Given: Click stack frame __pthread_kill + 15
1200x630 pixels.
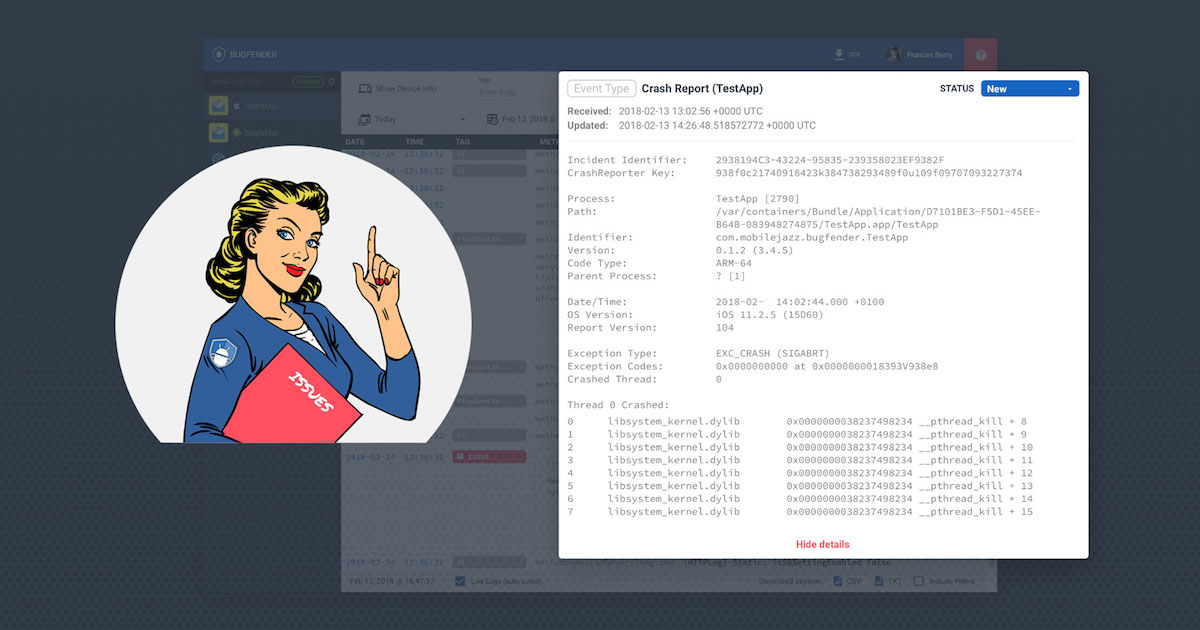Looking at the screenshot, I should pos(976,512).
